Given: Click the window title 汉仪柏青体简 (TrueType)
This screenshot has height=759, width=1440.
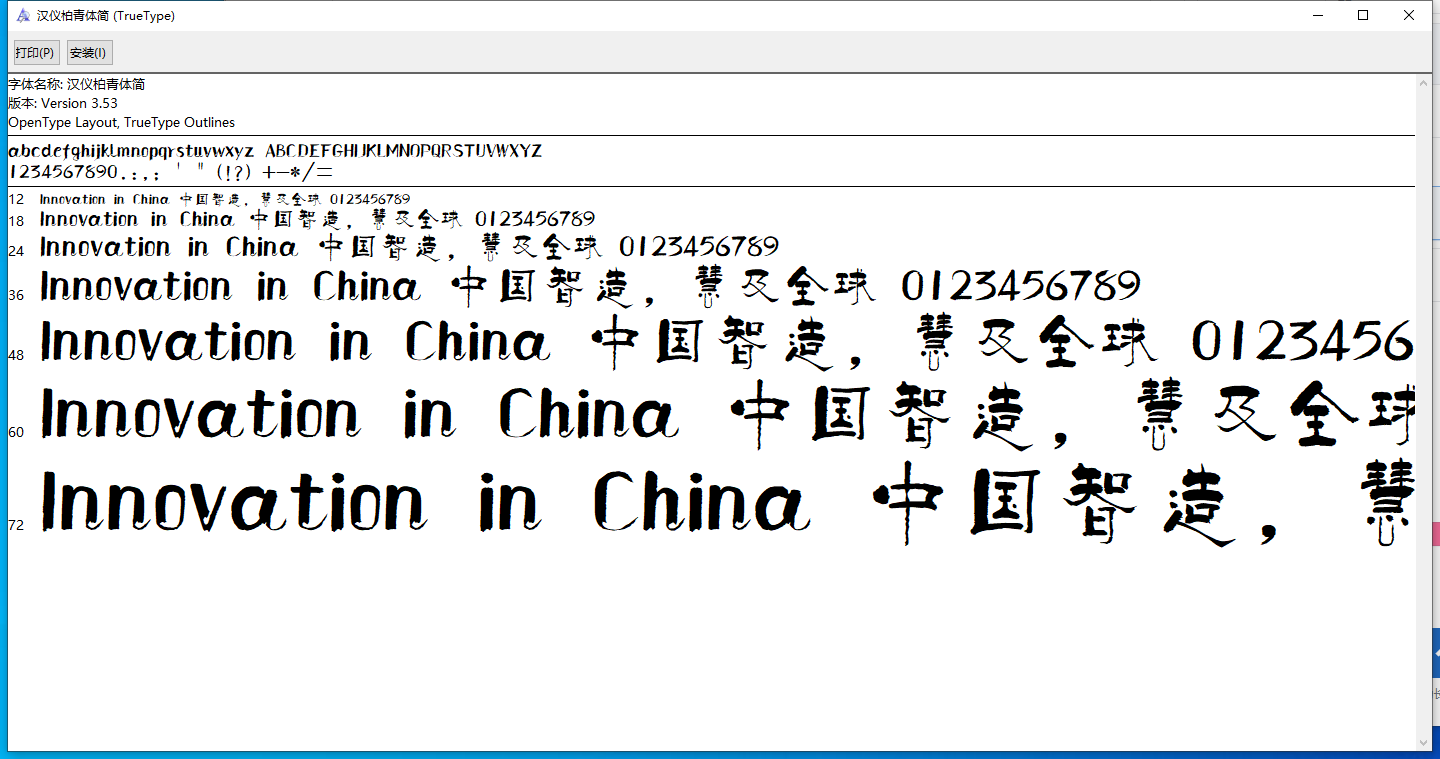Looking at the screenshot, I should [x=106, y=16].
